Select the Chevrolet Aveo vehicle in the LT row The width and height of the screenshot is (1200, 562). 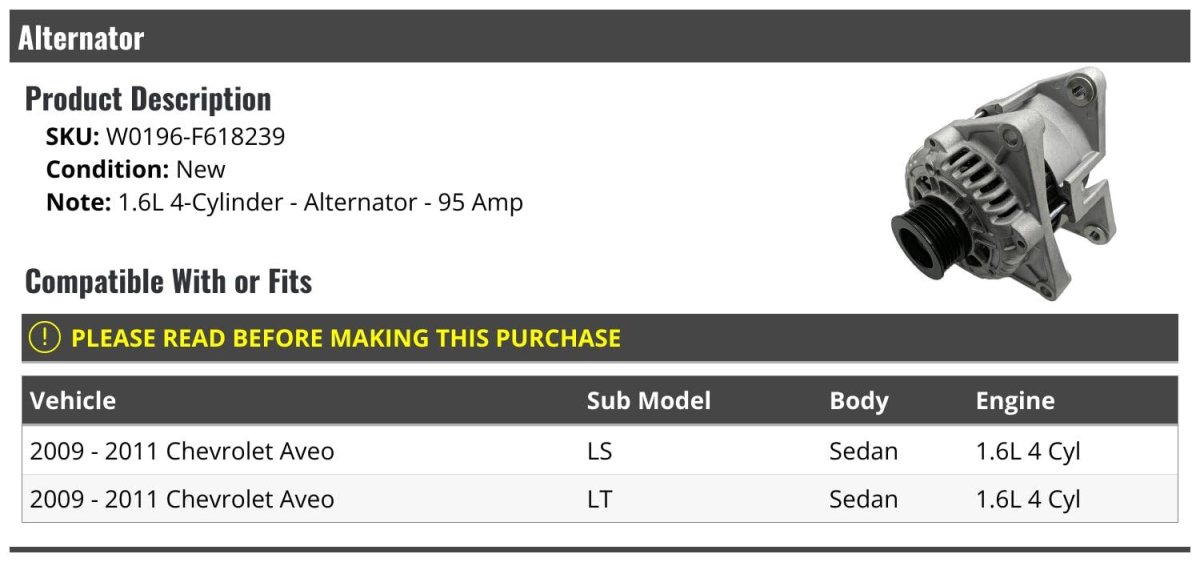182,499
